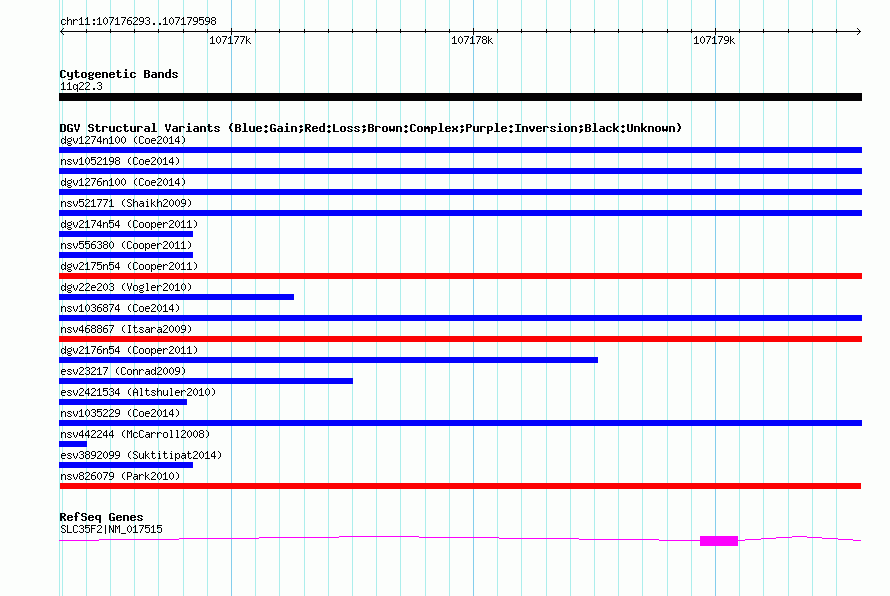Image resolution: width=890 pixels, height=596 pixels.
Task: Click the blue bar under dgv1274n100
Action: coord(460,150)
